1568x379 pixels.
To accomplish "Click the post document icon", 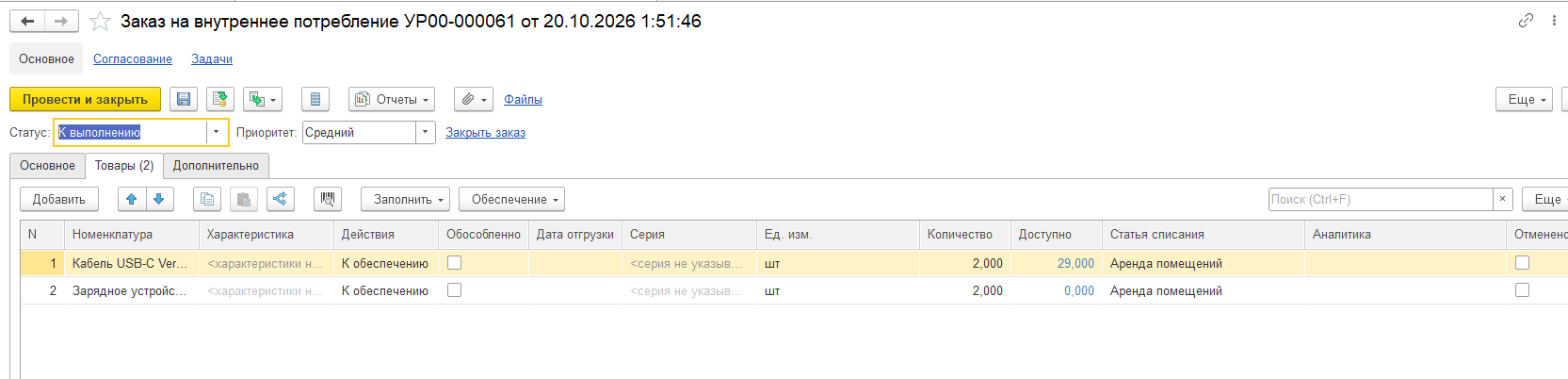I will coord(220,99).
